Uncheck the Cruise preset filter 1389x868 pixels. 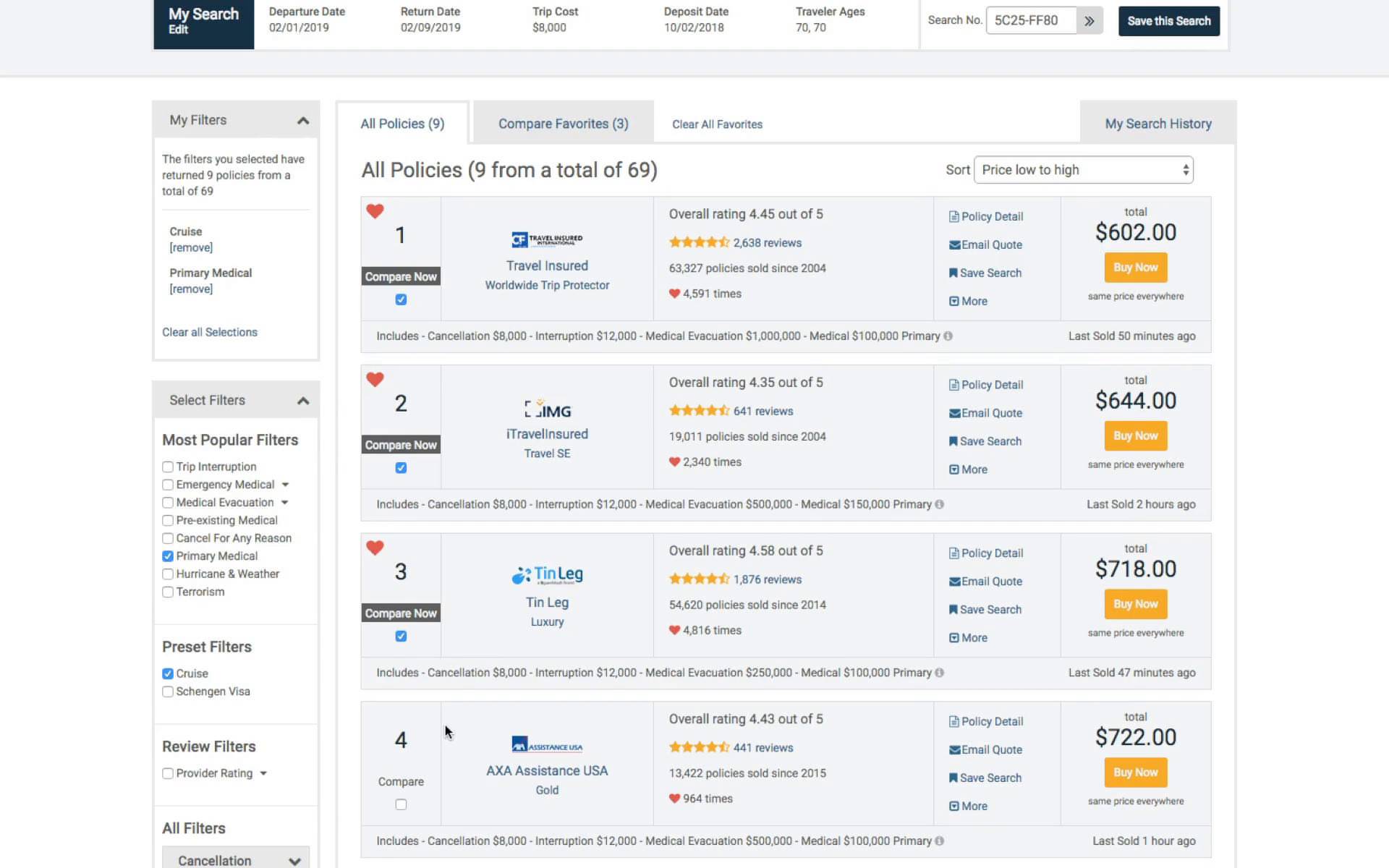click(x=168, y=673)
